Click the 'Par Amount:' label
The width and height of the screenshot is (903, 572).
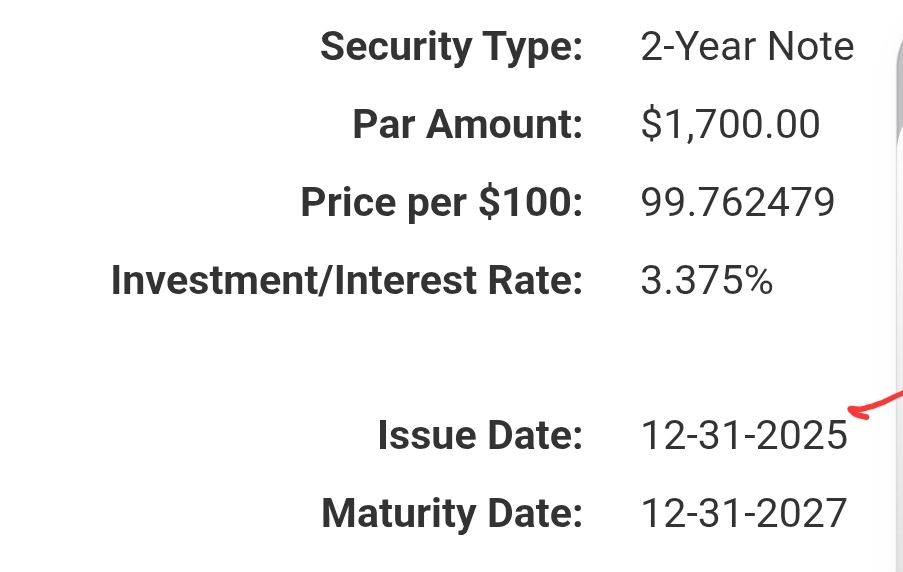[467, 125]
